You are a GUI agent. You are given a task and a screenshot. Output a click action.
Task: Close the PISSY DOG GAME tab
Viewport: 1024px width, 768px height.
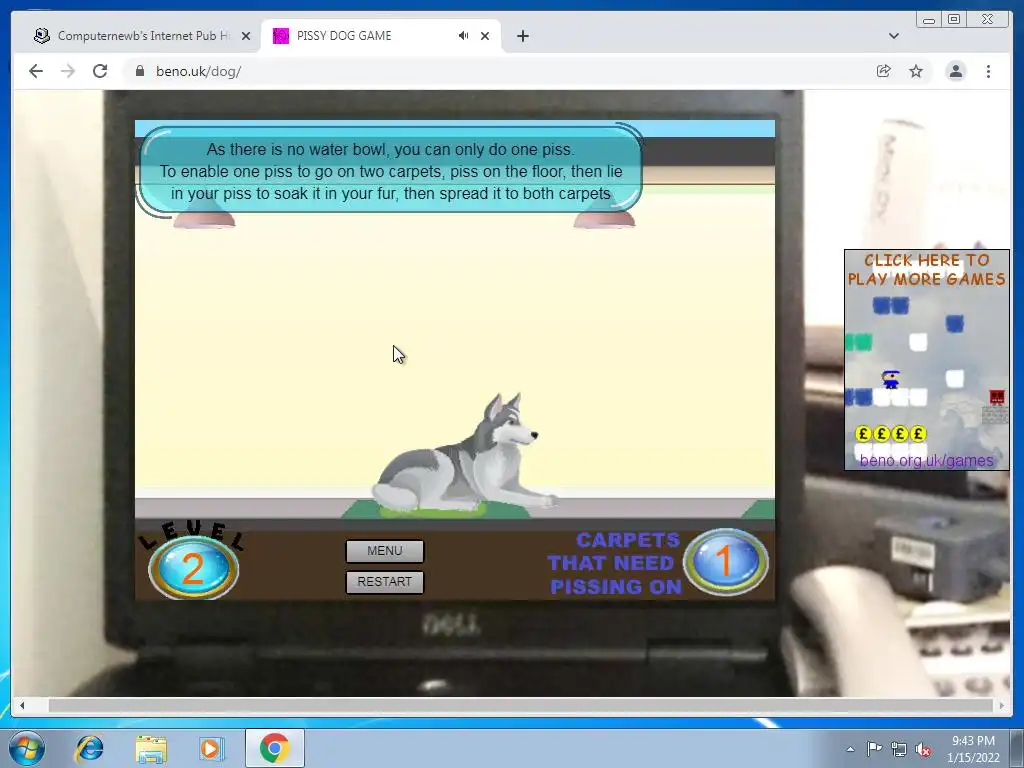coord(485,36)
